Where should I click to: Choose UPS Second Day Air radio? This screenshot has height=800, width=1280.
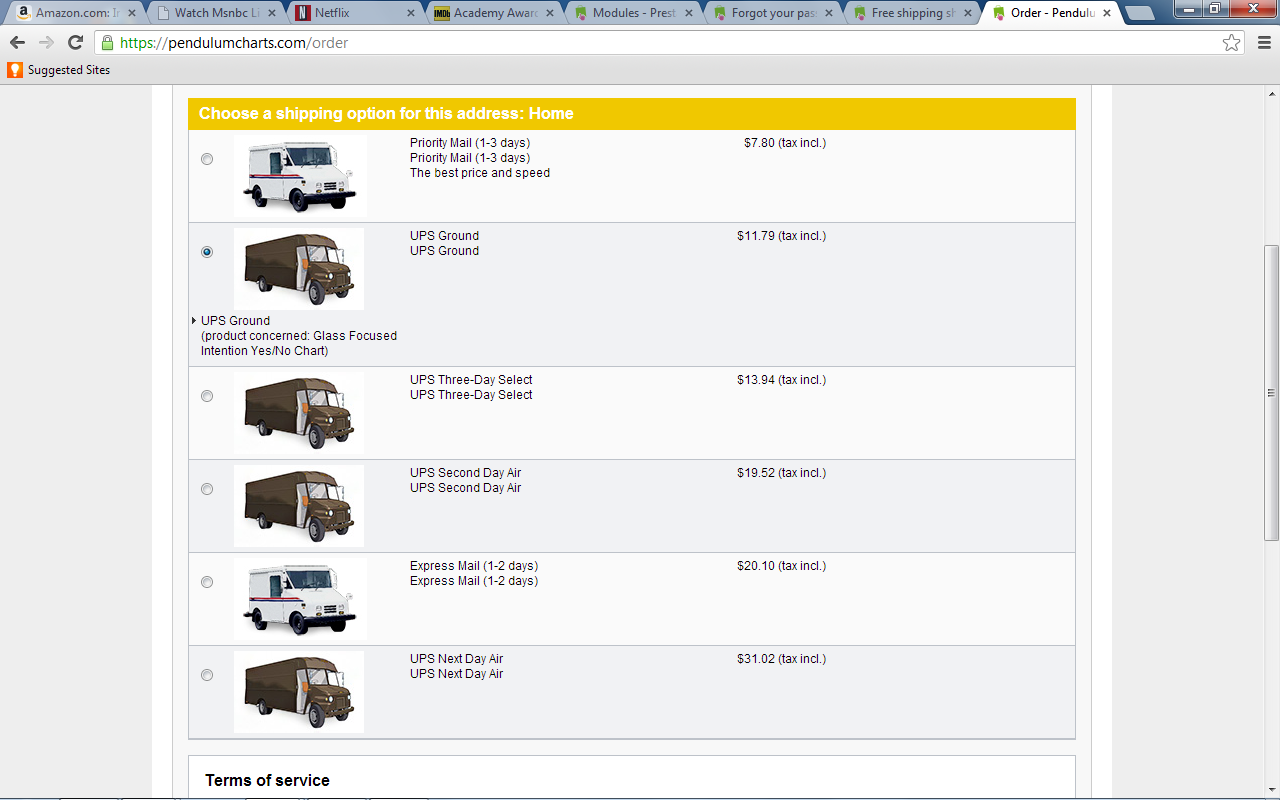coord(207,489)
